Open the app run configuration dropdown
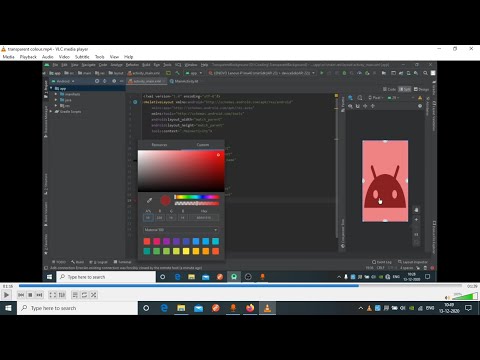The height and width of the screenshot is (360, 480). coord(194,73)
